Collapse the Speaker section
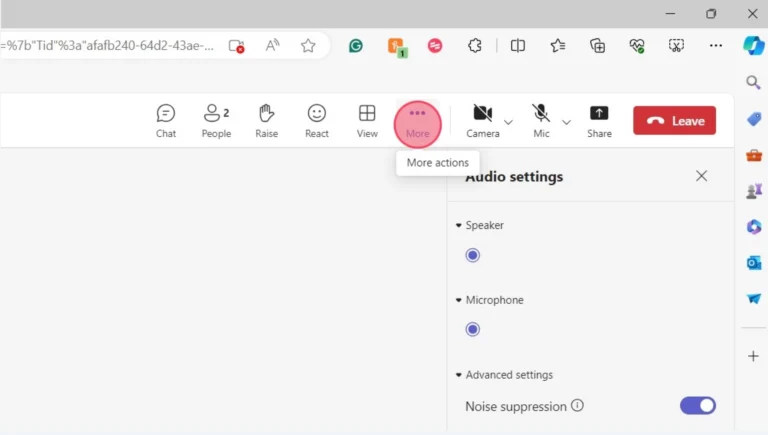The image size is (768, 435). pos(458,225)
